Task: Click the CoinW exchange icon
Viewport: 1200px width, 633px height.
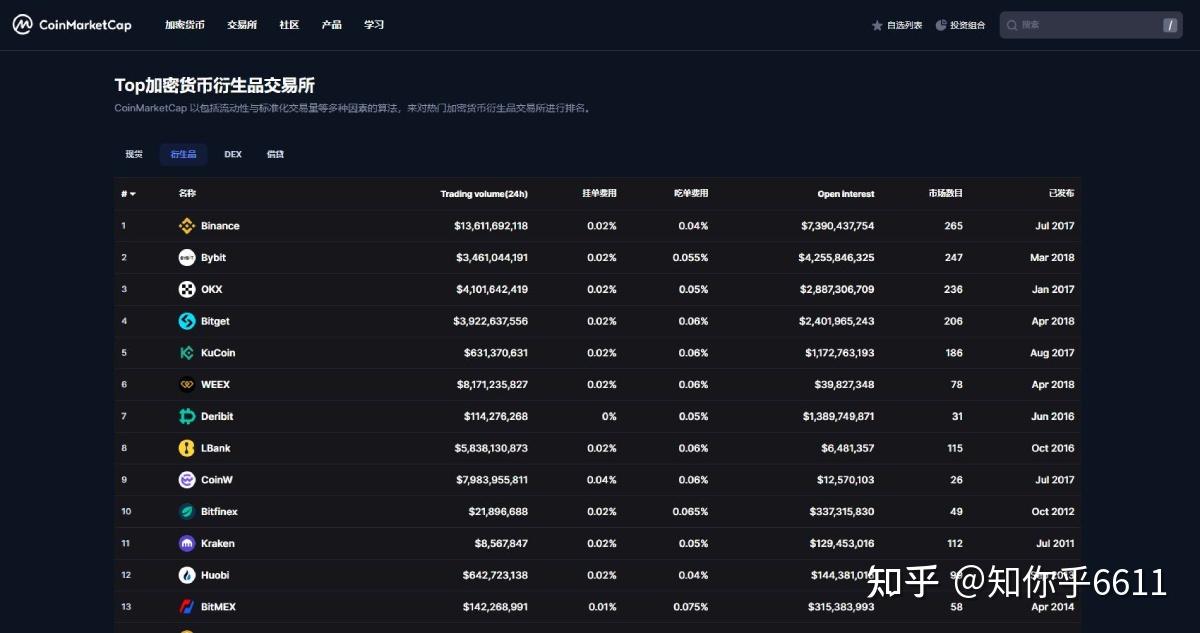Action: [186, 480]
